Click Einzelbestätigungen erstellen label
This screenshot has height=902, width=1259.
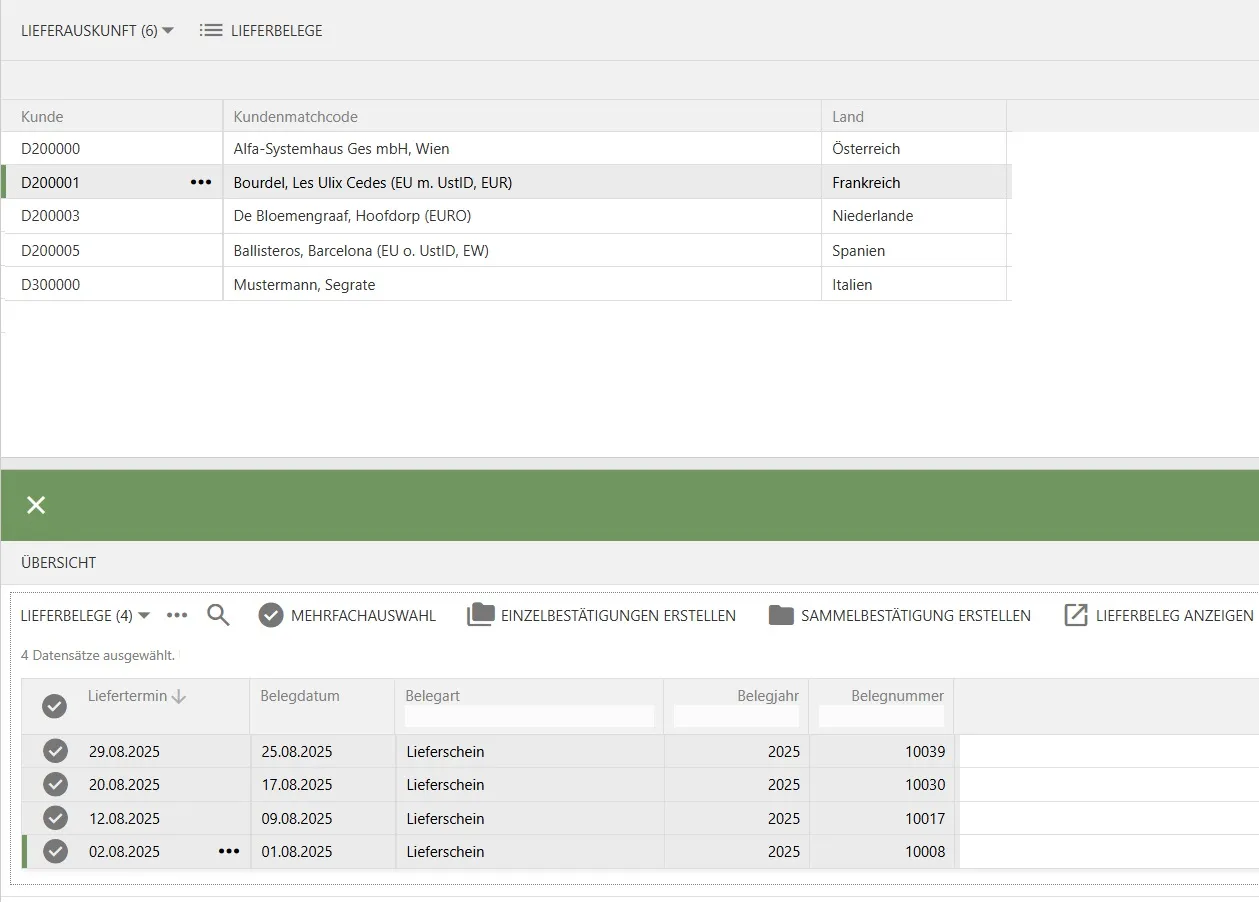[x=618, y=615]
